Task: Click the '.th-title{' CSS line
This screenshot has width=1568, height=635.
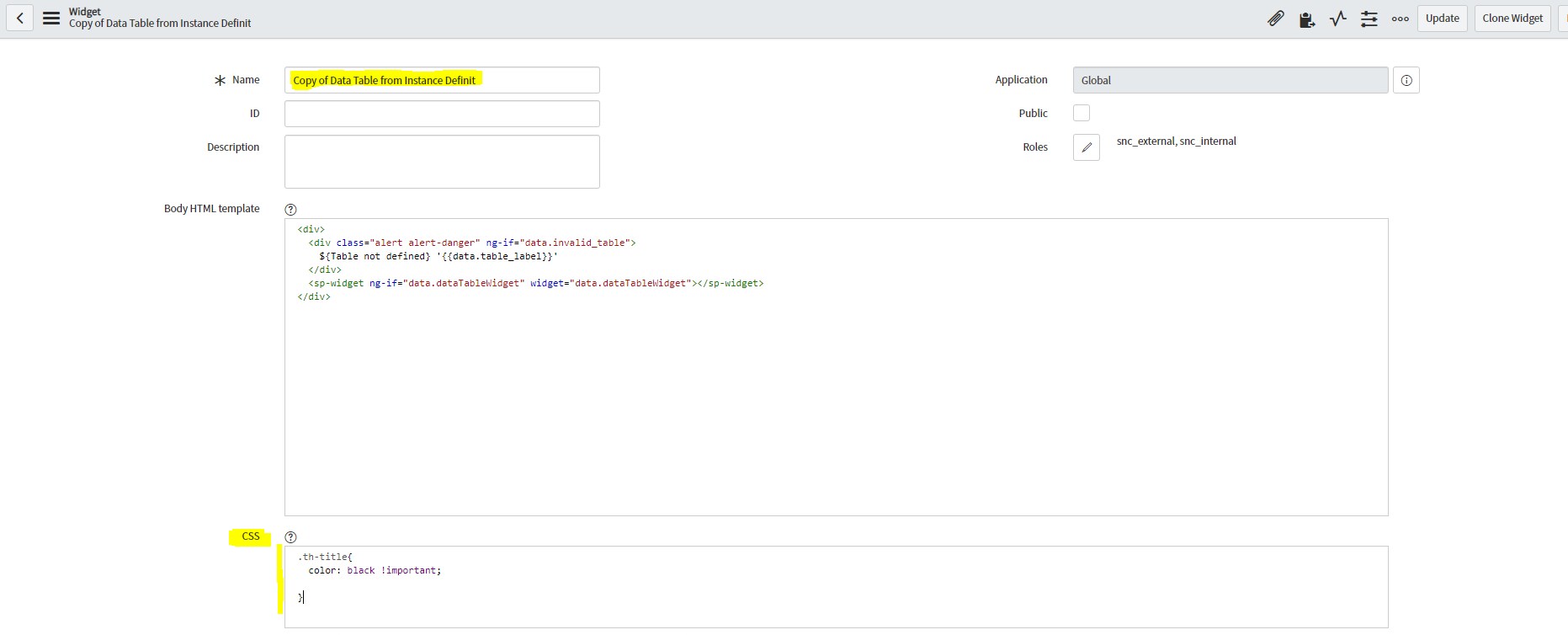Action: pyautogui.click(x=325, y=557)
